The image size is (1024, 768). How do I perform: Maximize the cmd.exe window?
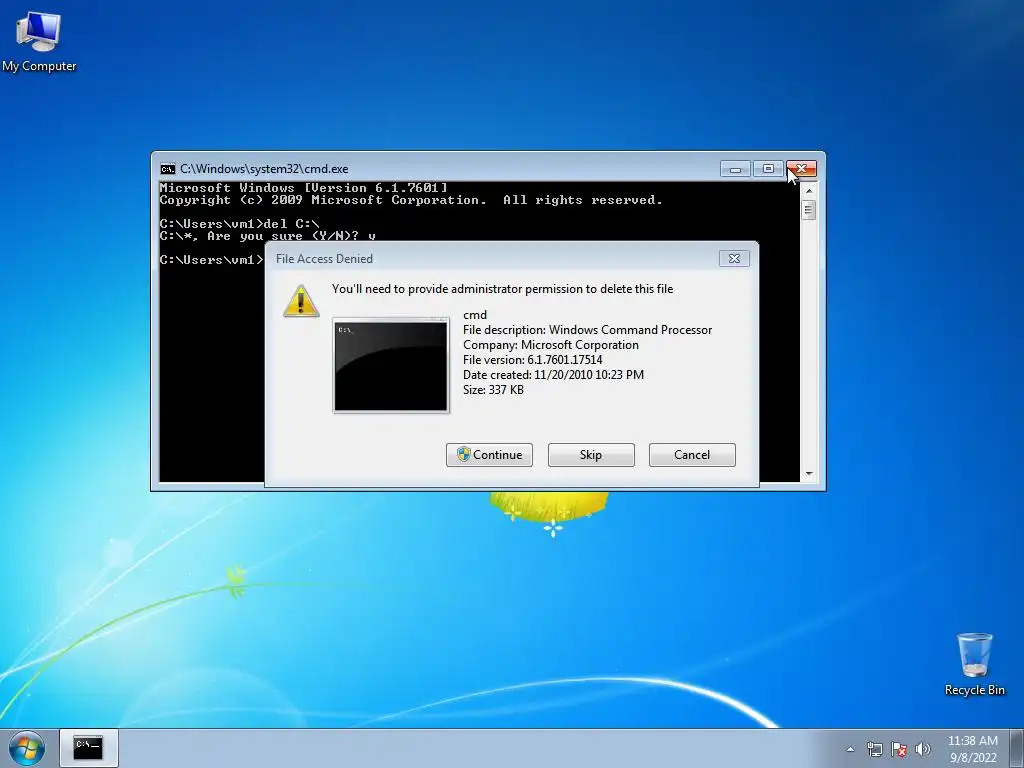coord(769,169)
